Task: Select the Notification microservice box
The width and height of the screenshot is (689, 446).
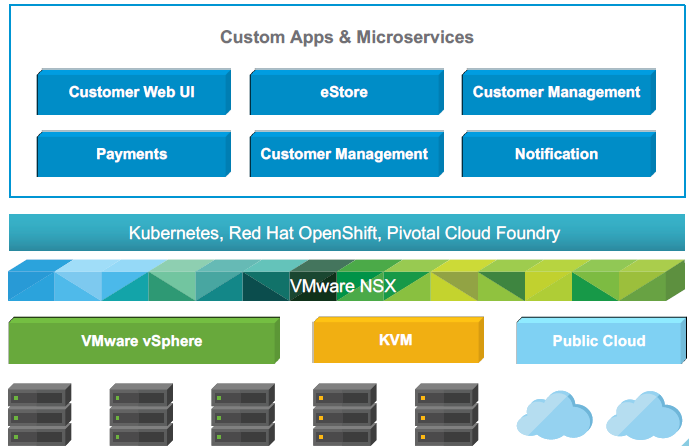Action: [558, 154]
